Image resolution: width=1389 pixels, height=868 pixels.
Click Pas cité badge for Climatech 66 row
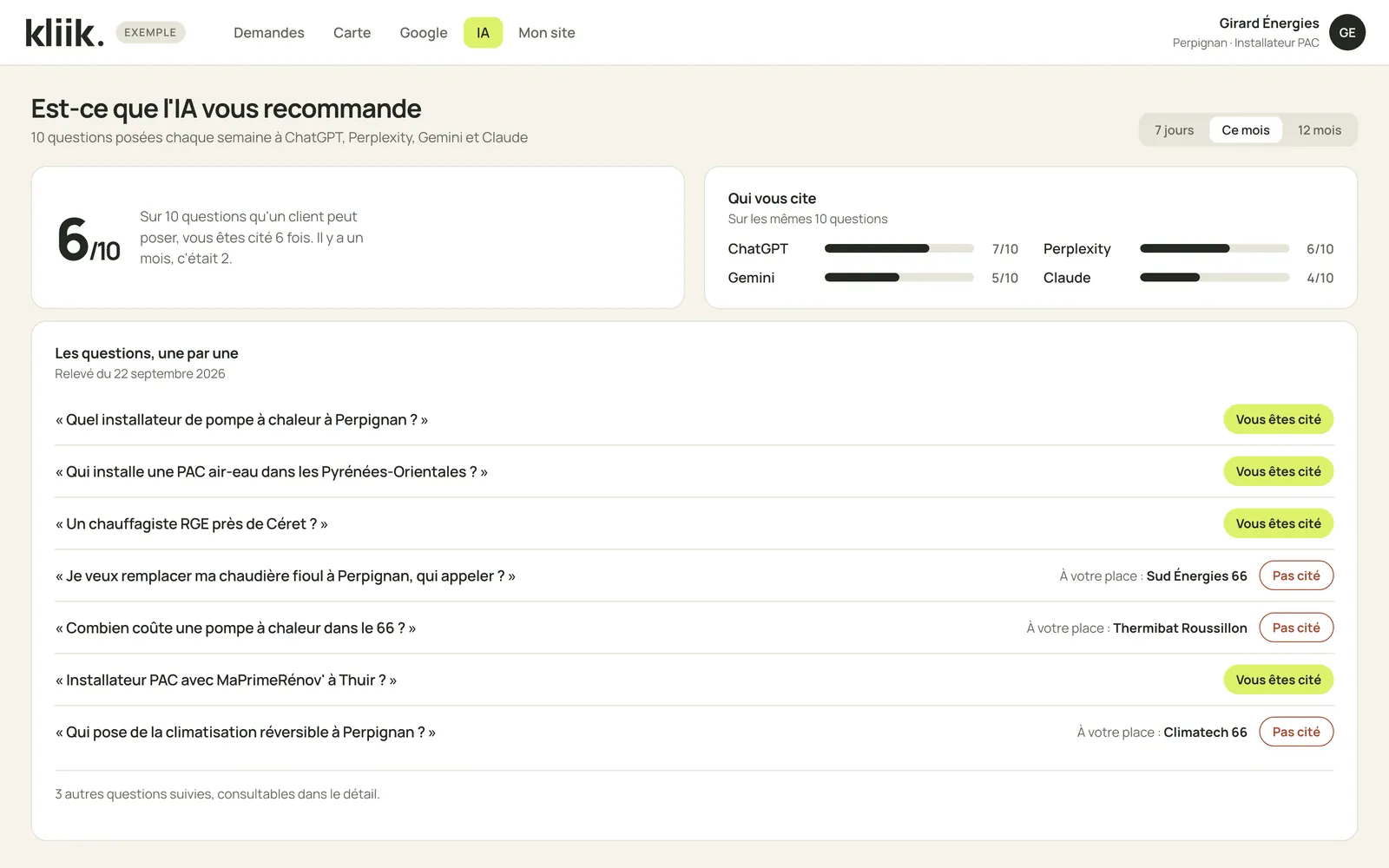1296,732
